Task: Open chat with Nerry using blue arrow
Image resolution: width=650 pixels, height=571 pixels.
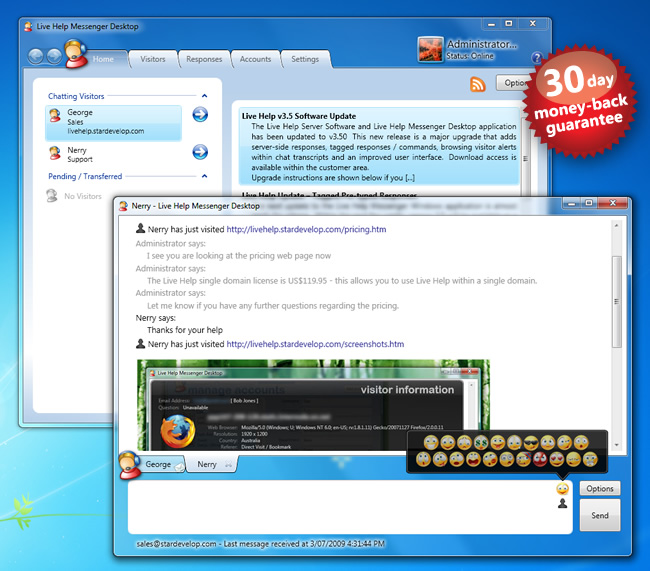Action: (x=200, y=152)
